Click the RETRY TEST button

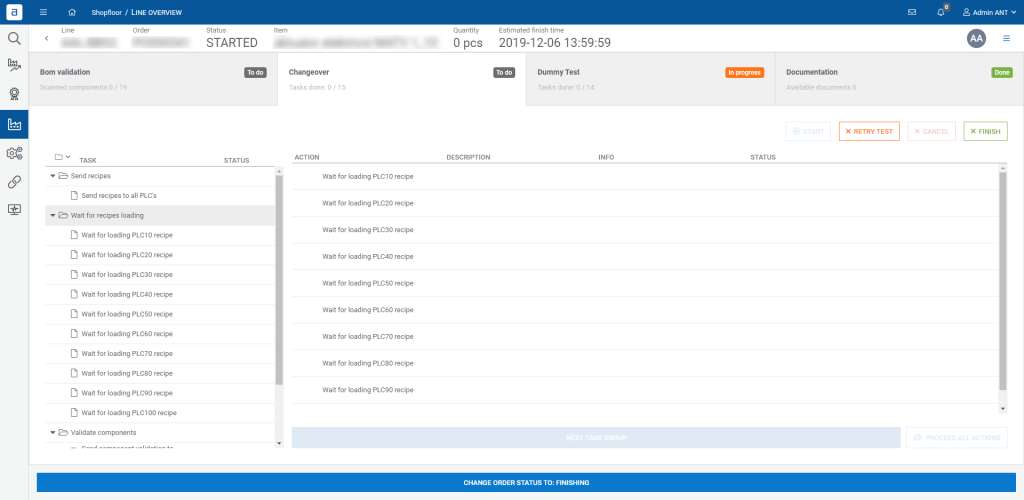coord(869,131)
